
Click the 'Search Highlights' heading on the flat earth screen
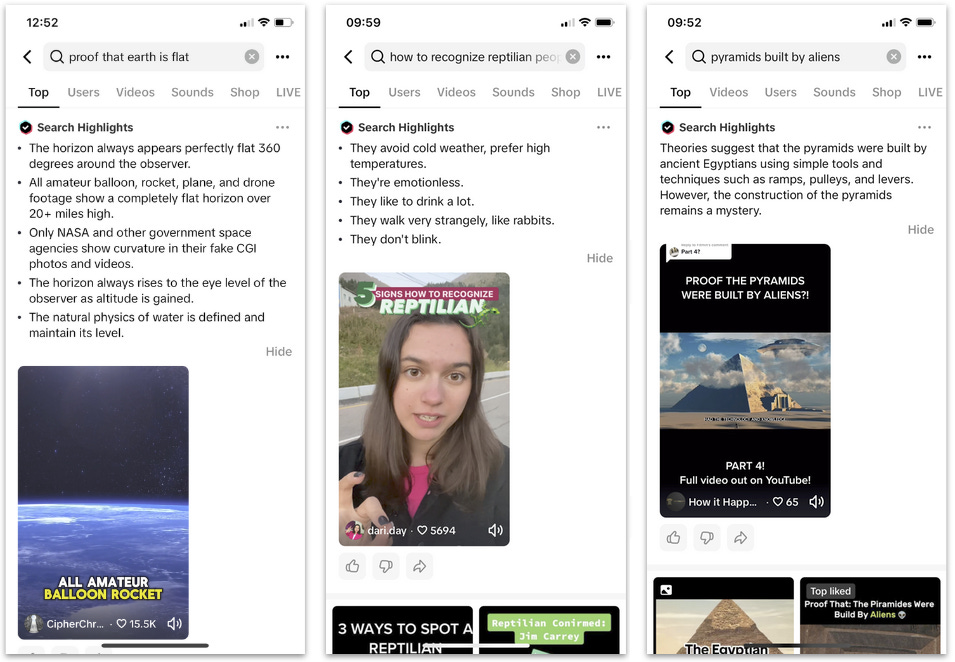[x=85, y=127]
